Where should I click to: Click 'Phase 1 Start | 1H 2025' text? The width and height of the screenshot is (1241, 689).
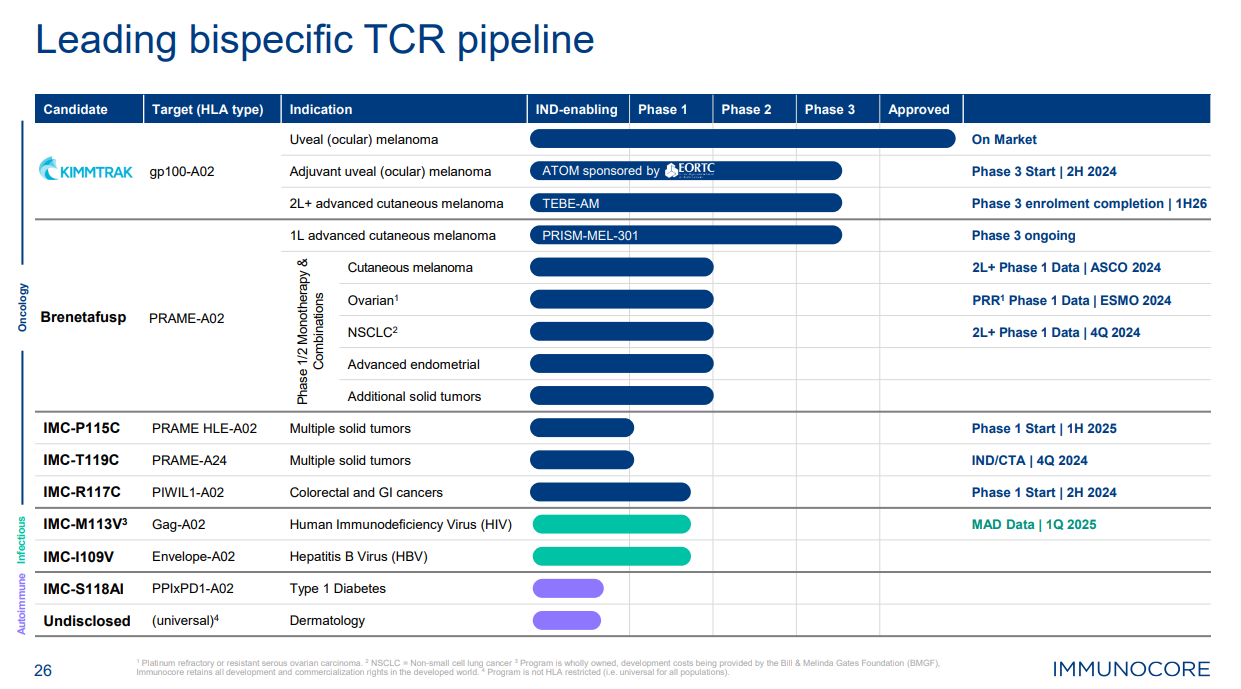click(1044, 428)
